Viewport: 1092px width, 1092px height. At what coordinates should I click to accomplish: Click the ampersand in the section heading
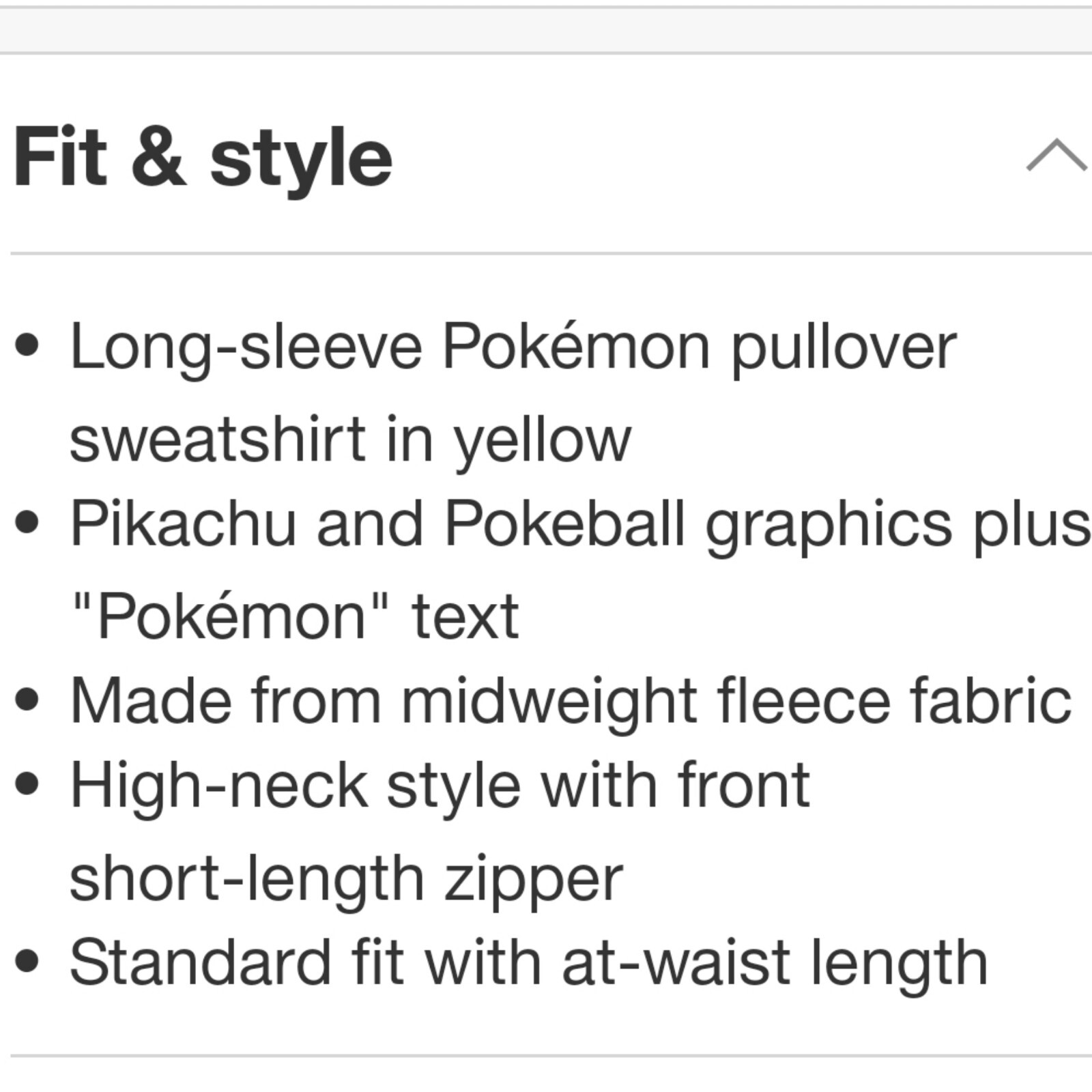pos(158,158)
